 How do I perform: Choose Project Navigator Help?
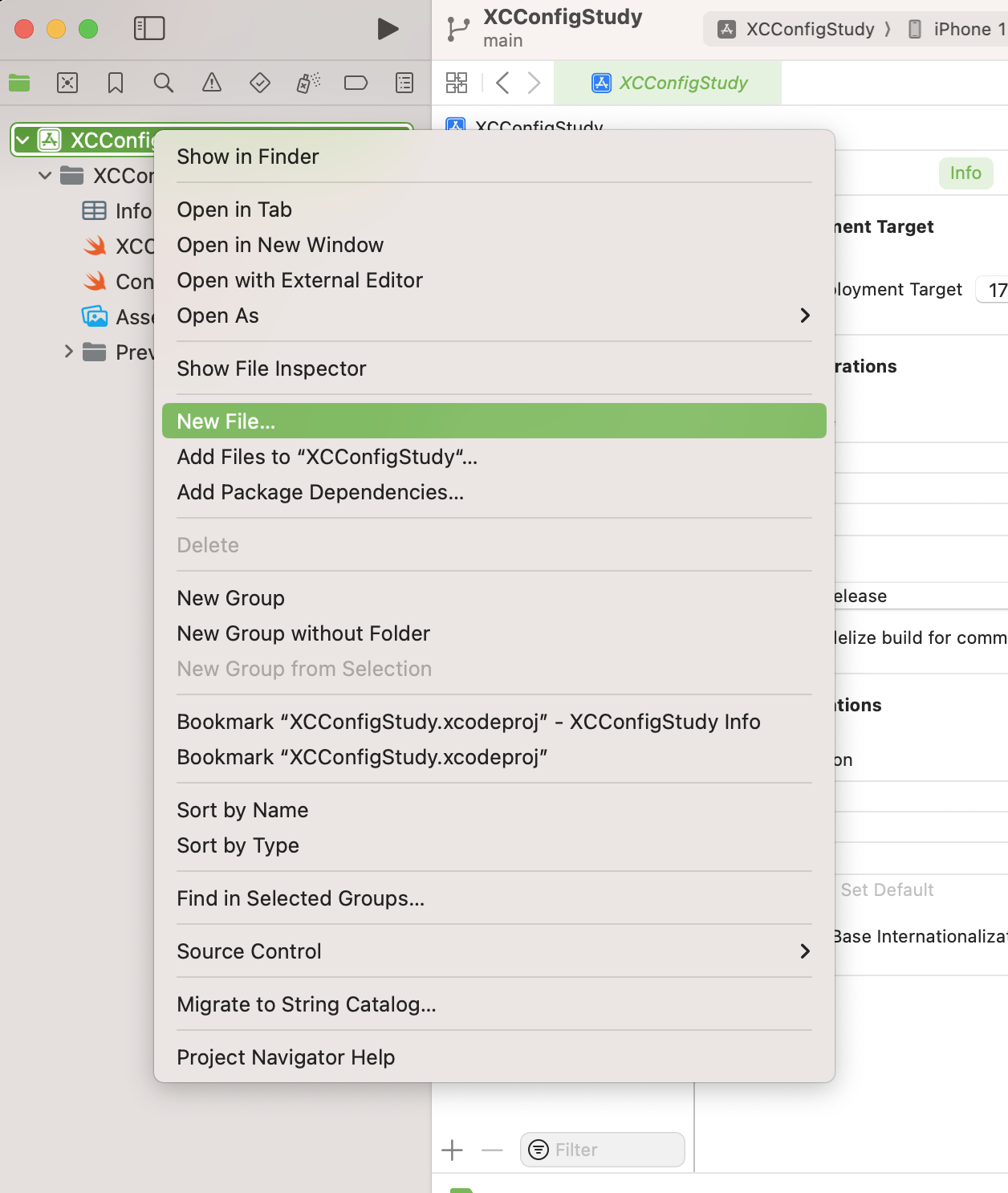[x=494, y=1057]
